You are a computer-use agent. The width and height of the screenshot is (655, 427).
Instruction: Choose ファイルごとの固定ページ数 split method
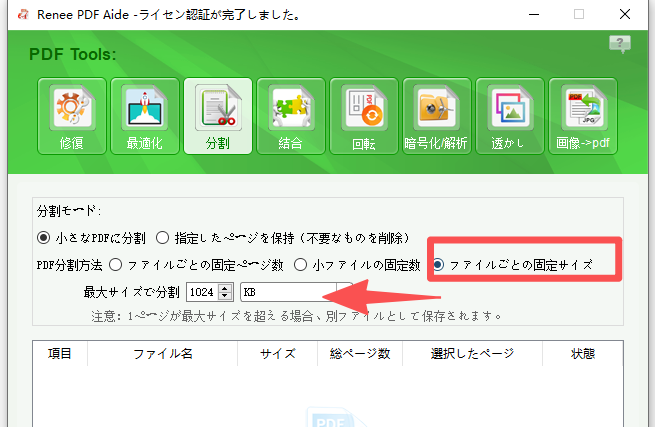115,265
